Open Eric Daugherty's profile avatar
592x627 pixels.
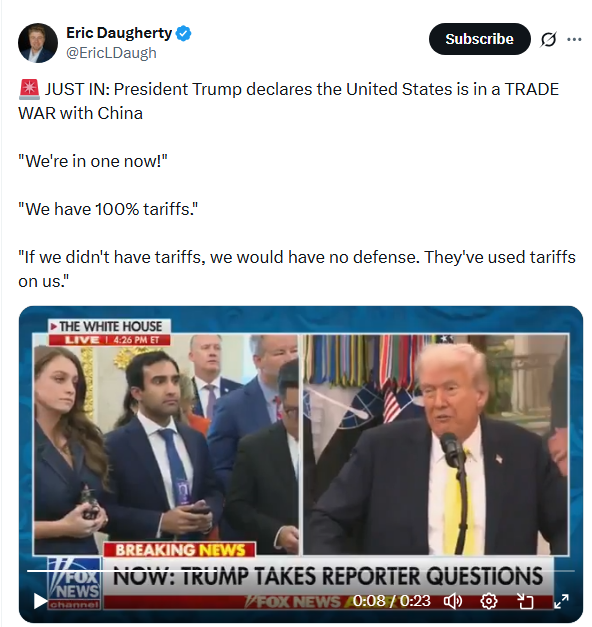pyautogui.click(x=38, y=43)
